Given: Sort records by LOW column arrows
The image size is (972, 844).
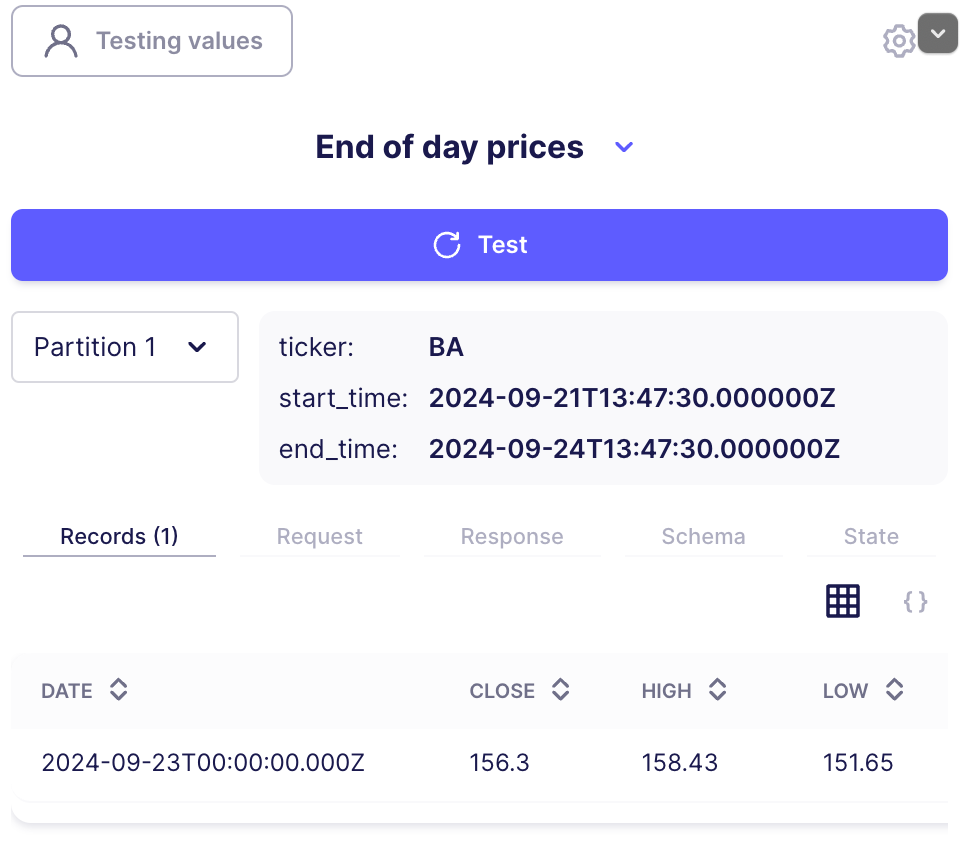Looking at the screenshot, I should [x=894, y=690].
